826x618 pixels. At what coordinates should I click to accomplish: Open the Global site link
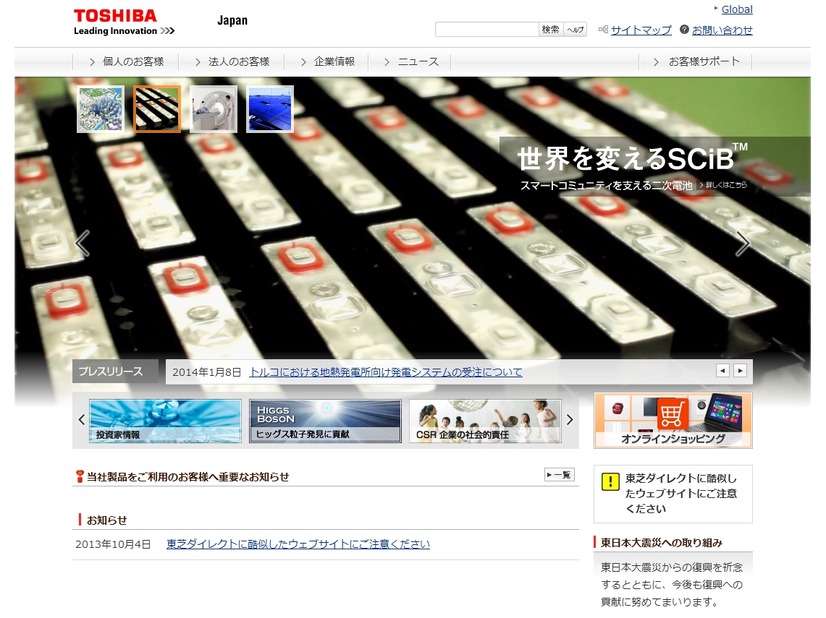(736, 9)
